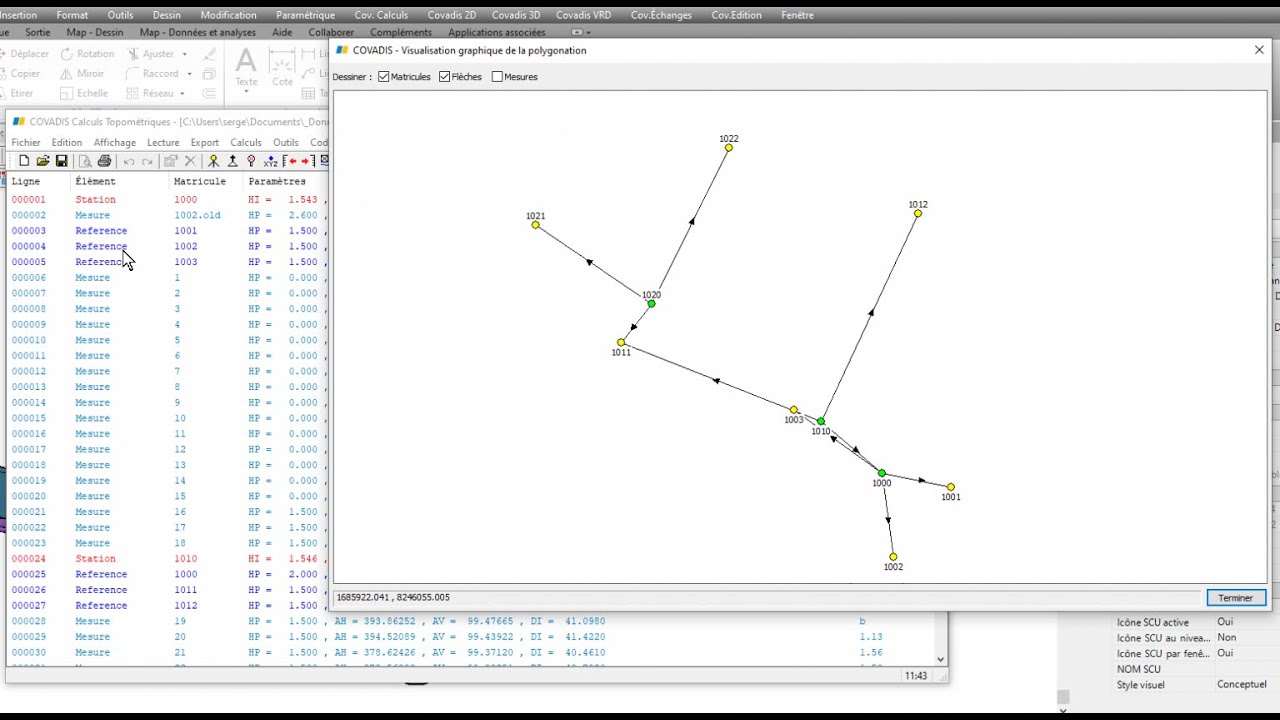Switch to the Collaborer ribbon tab
Screen dimensions: 1280x720
[331, 32]
